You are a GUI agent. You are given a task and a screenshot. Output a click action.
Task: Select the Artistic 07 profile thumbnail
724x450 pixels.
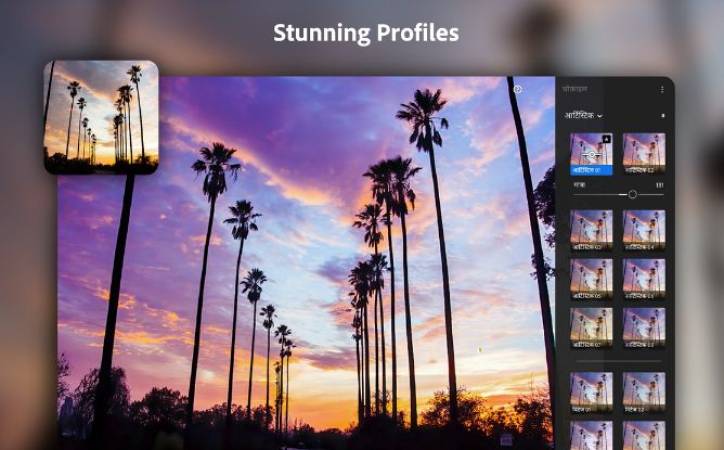click(x=591, y=328)
